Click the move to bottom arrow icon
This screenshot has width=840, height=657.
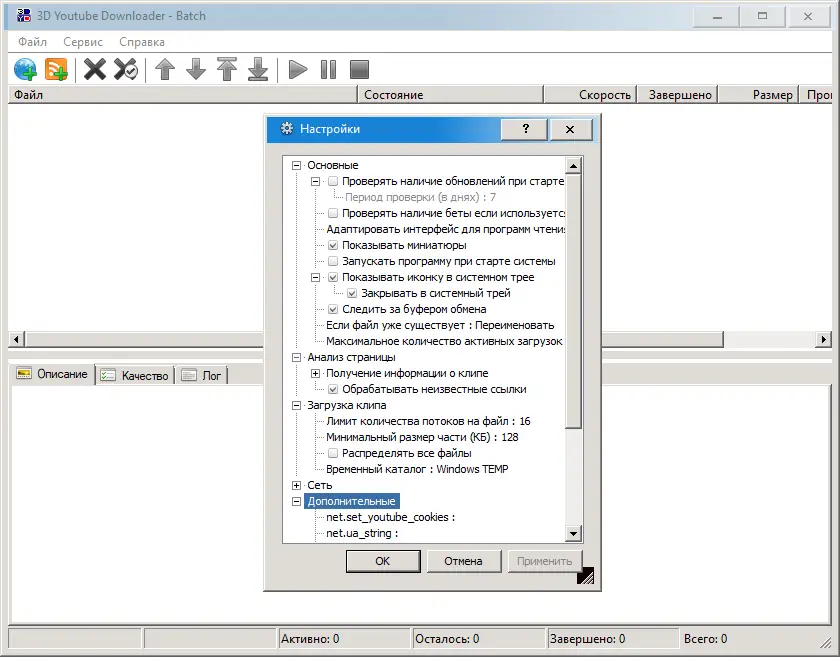click(x=258, y=70)
